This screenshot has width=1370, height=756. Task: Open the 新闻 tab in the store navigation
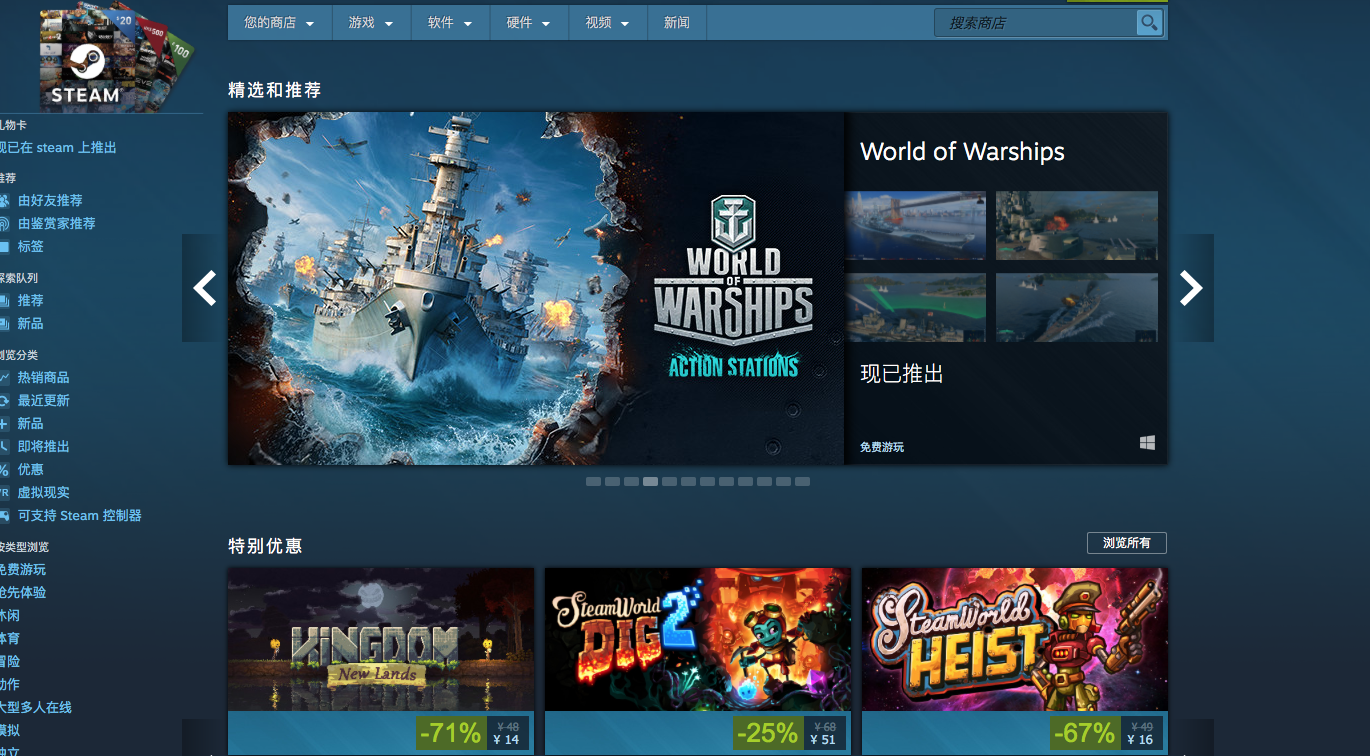[677, 23]
